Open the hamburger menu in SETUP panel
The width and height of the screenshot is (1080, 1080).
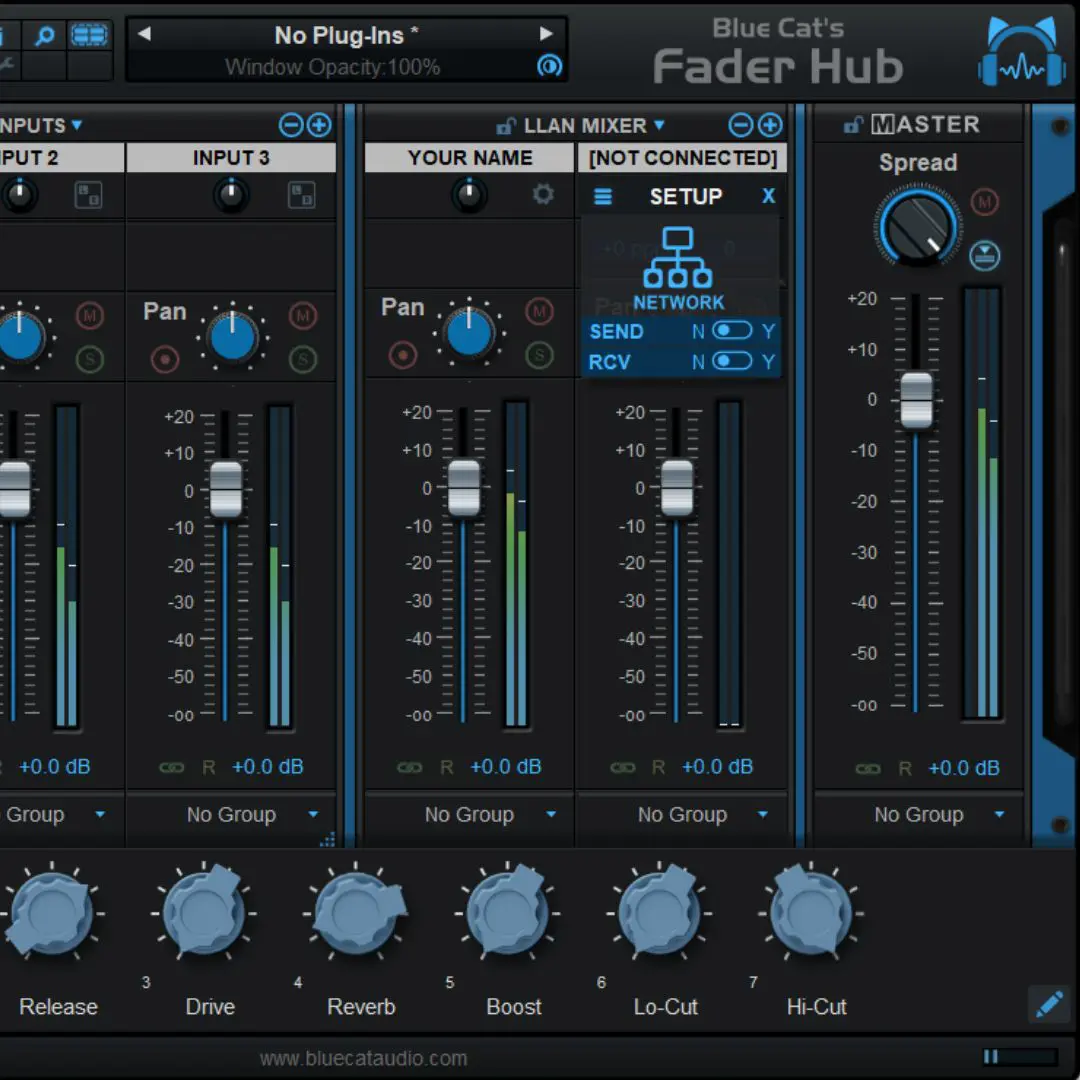click(603, 197)
